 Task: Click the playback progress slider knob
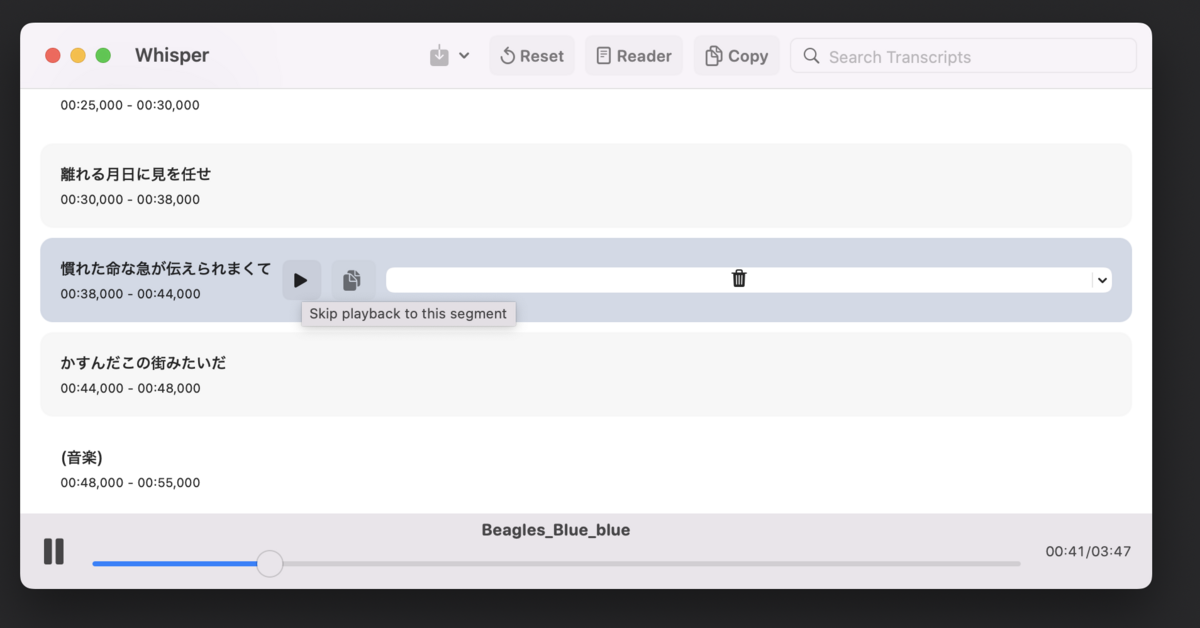point(269,564)
